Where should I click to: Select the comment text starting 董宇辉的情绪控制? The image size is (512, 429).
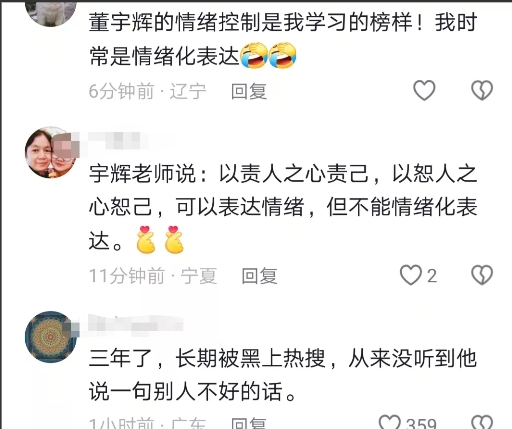[x=283, y=39]
